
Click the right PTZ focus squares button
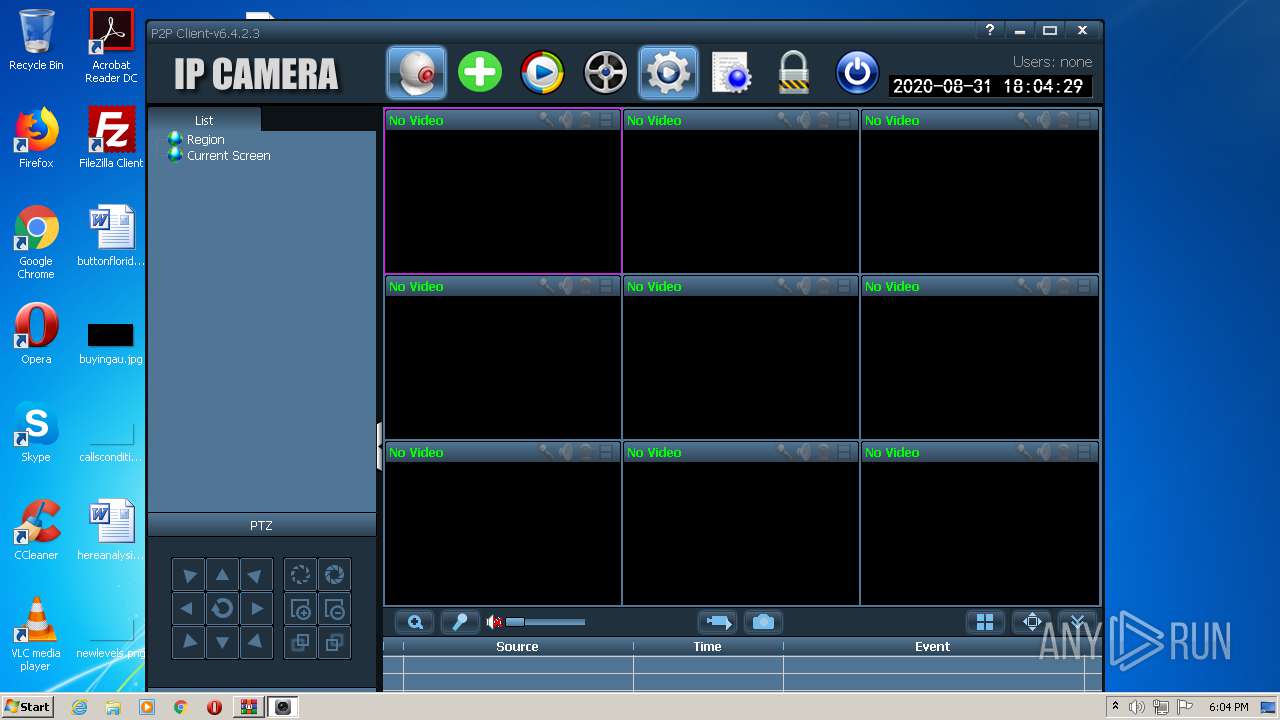[334, 642]
